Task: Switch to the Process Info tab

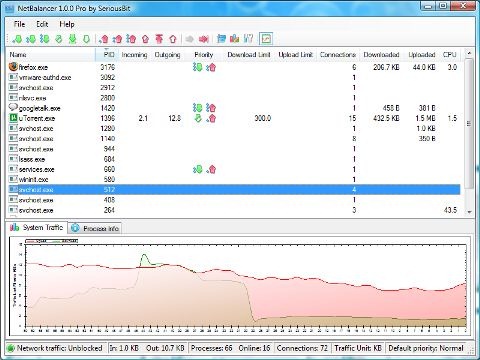Action: click(95, 228)
